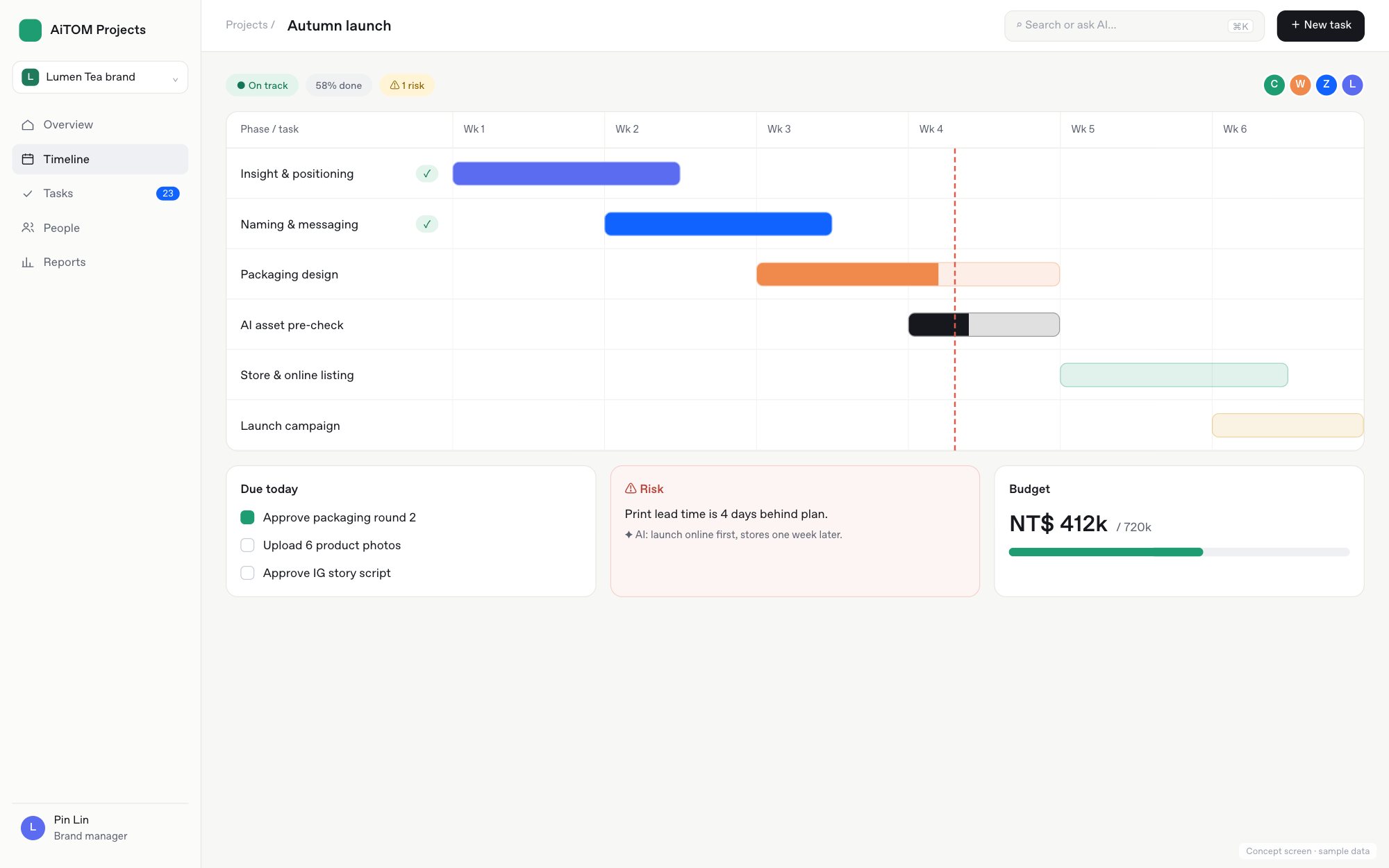The width and height of the screenshot is (1389, 868).
Task: Click the Insight & positioning completed checkmark
Action: pyautogui.click(x=427, y=174)
